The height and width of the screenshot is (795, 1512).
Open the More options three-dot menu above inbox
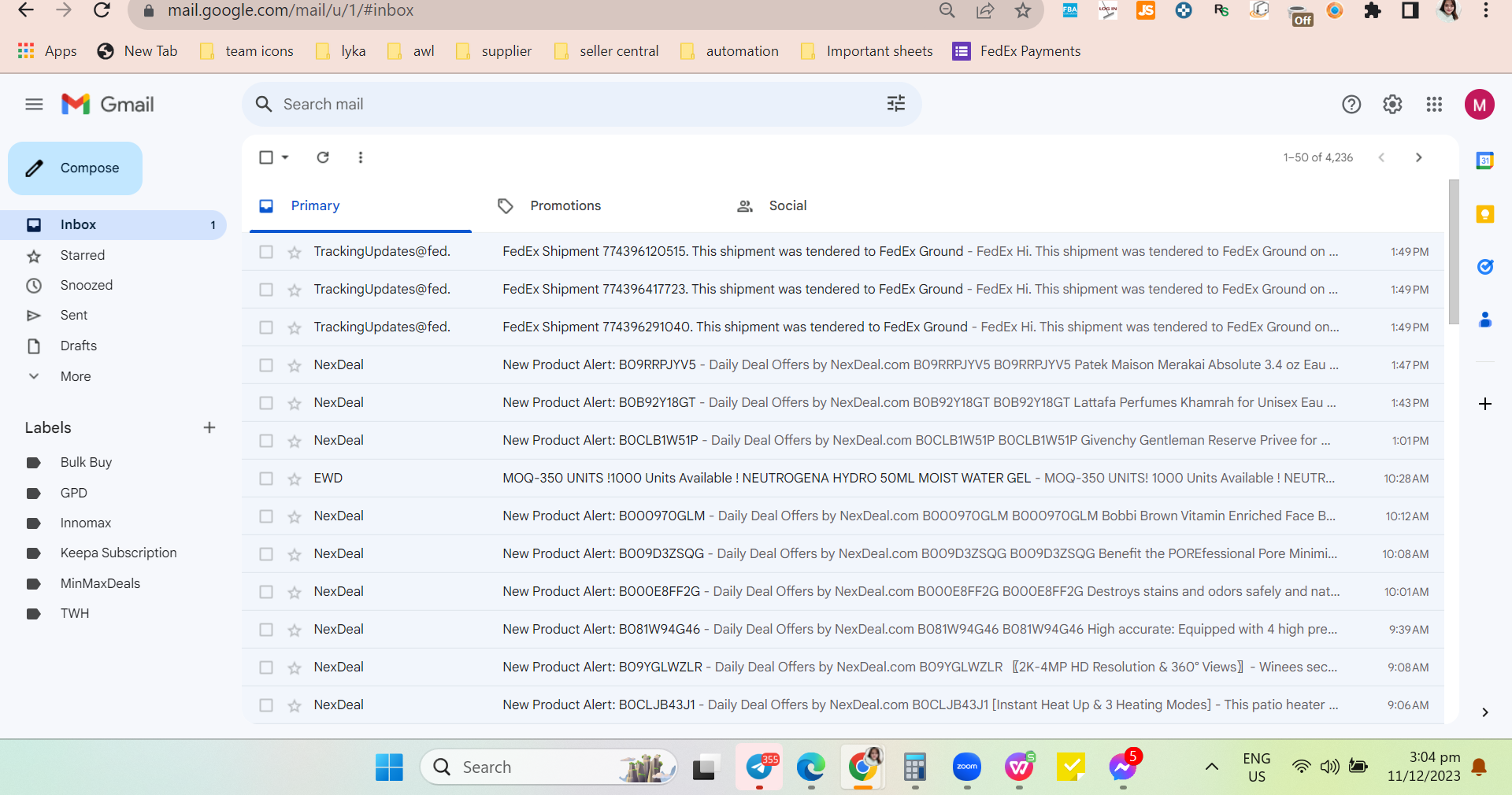[361, 157]
